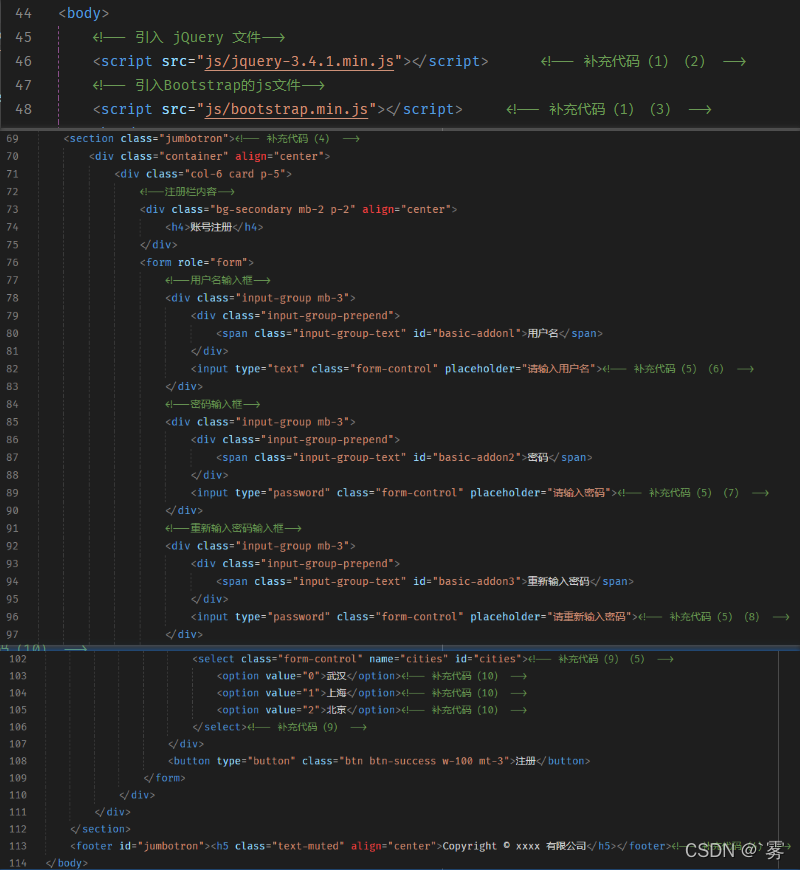Viewport: 800px width, 870px height.
Task: Select the "补充代码 (1) (2)" comment on line 46
Action: [644, 61]
